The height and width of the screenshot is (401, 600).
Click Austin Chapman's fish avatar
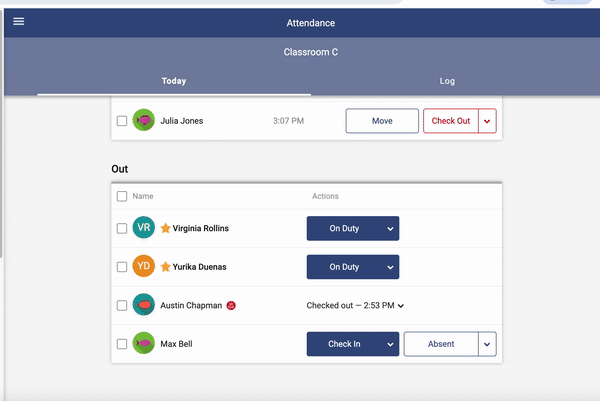(x=143, y=305)
